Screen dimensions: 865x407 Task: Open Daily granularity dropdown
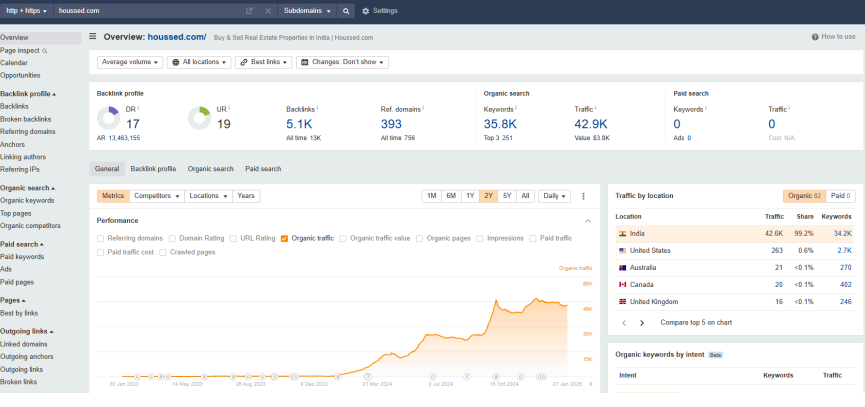coord(554,196)
